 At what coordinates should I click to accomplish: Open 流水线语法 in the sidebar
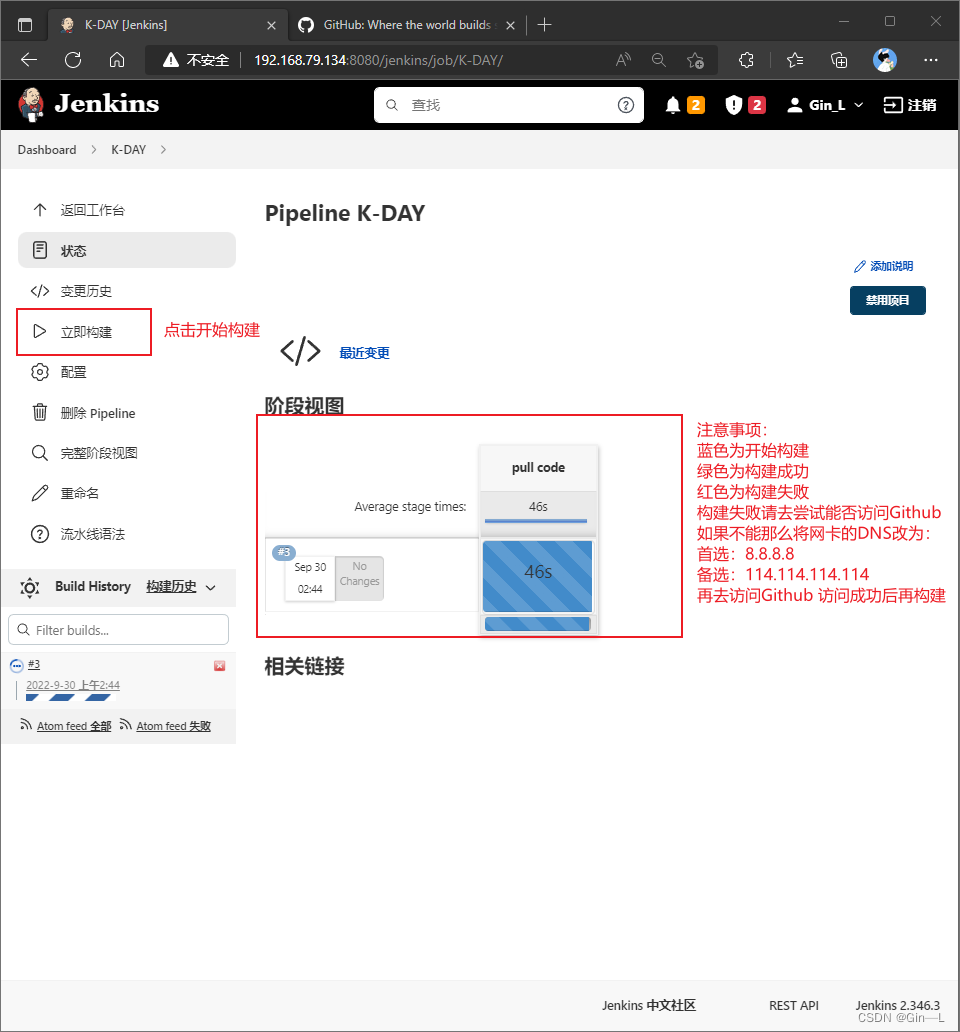pyautogui.click(x=126, y=534)
